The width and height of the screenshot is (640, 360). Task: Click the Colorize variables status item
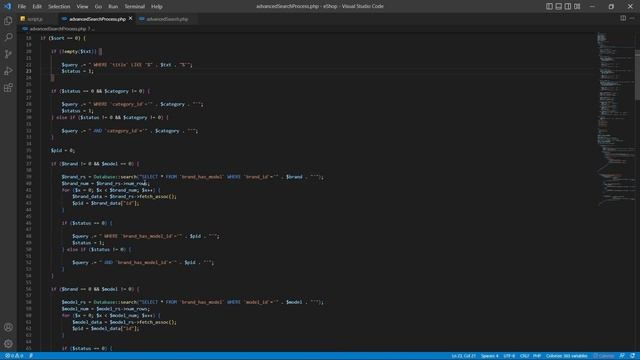tap(567, 356)
